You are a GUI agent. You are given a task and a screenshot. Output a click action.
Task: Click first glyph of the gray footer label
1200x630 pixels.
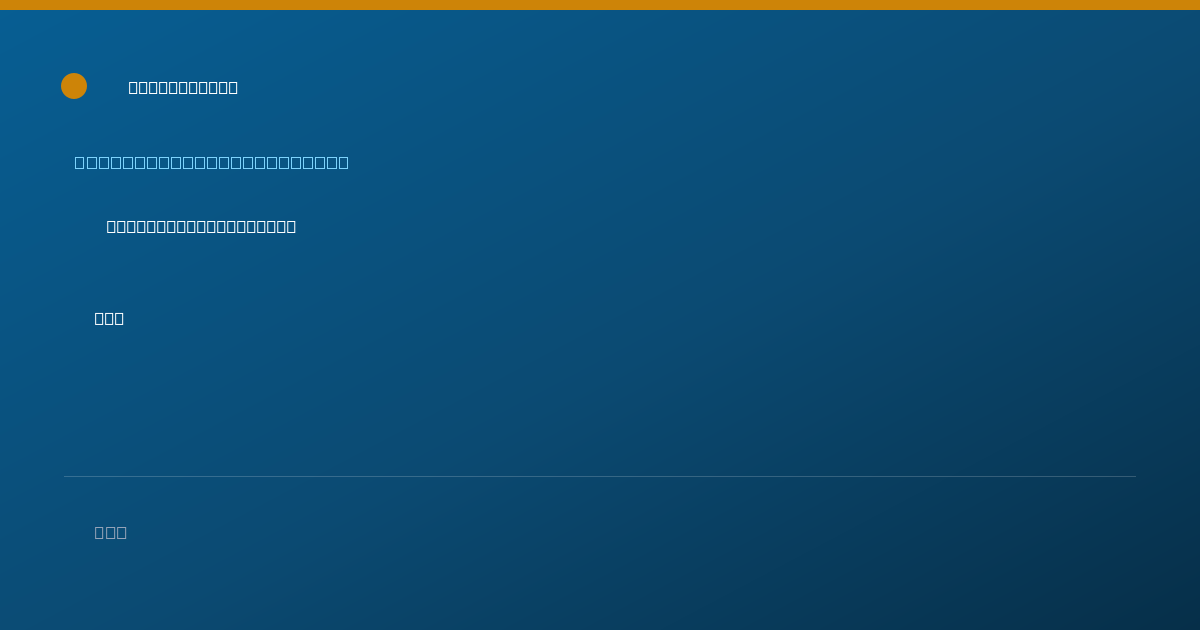[x=100, y=532]
